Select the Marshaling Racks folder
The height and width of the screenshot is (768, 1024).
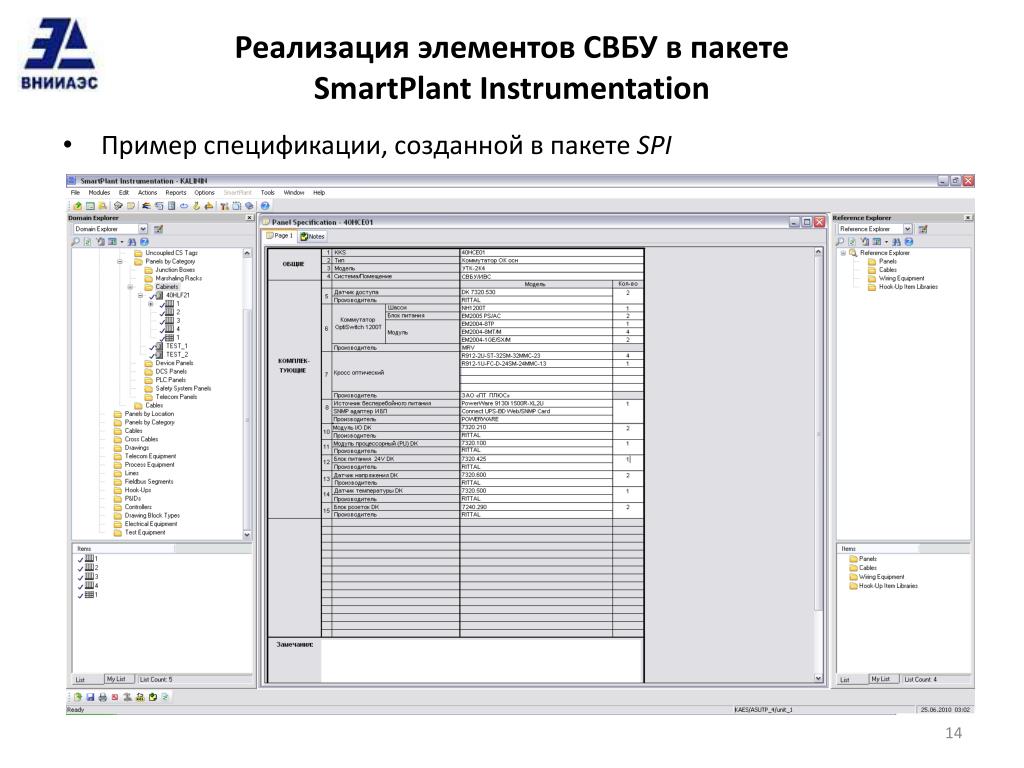click(173, 278)
